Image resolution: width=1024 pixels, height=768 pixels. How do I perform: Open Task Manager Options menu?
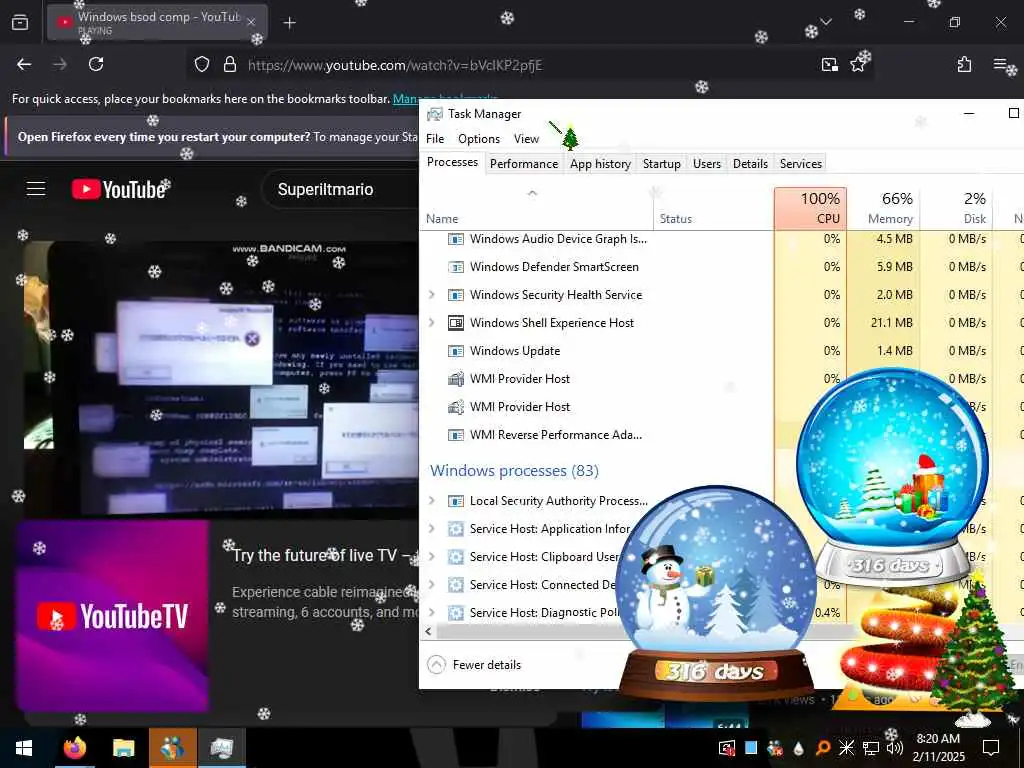[479, 138]
